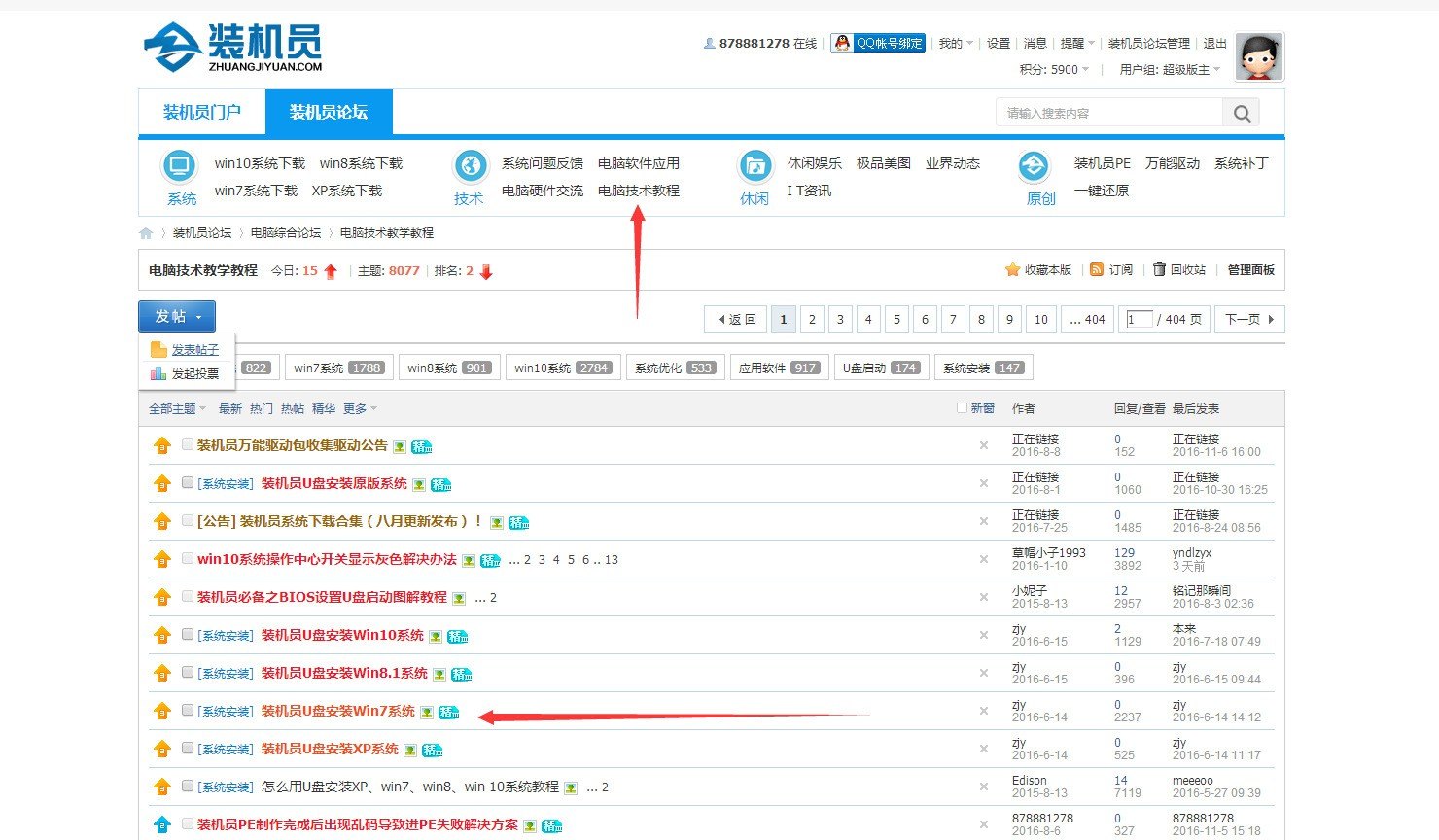Image resolution: width=1439 pixels, height=840 pixels.
Task: Tick checkbox for 装机员U盘安装XP系统
Action: [188, 749]
